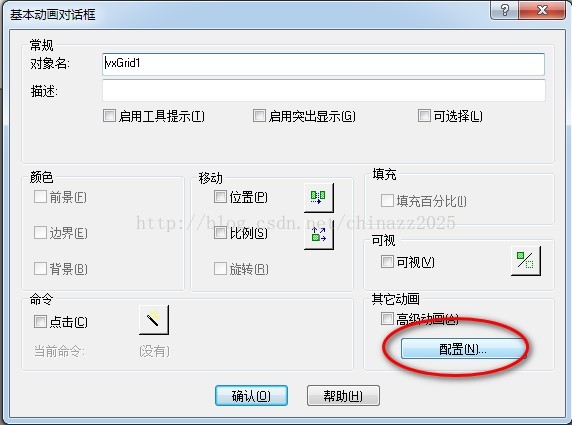Check the 可选择(L) option

pyautogui.click(x=424, y=116)
